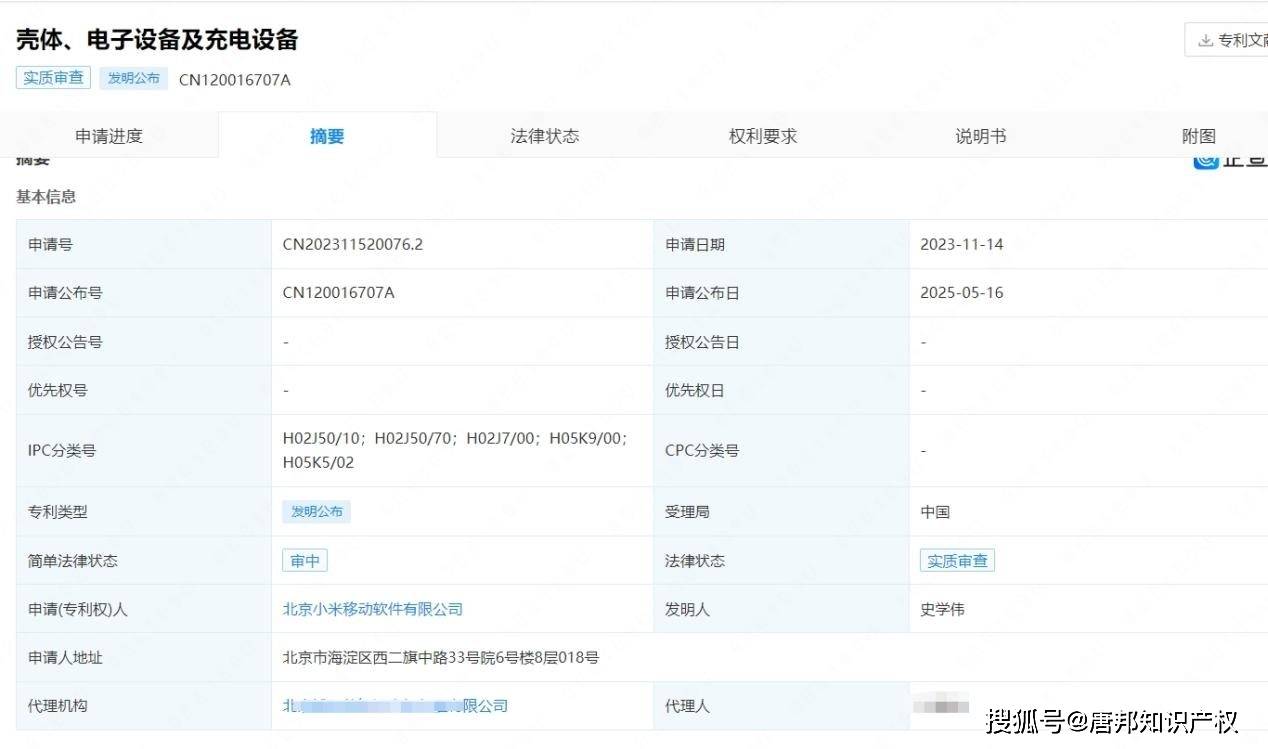This screenshot has width=1268, height=749.
Task: Open the blurred agency link in the 代理机构 row
Action: click(395, 706)
